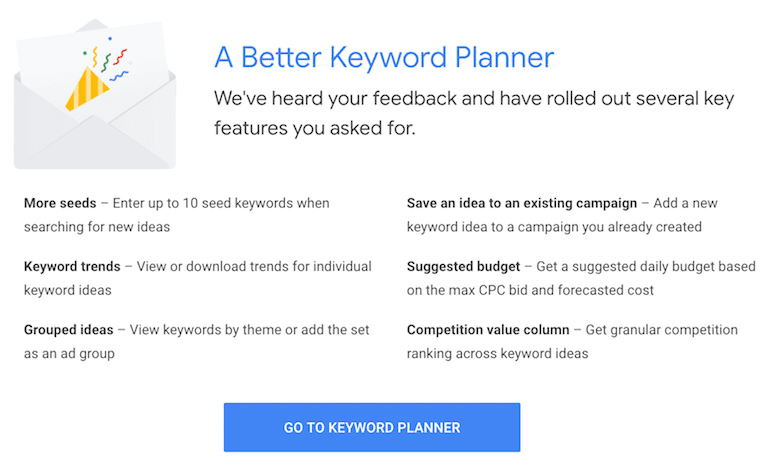
Task: Click text 'Enter up to 10 seed keywords'
Action: pos(202,203)
